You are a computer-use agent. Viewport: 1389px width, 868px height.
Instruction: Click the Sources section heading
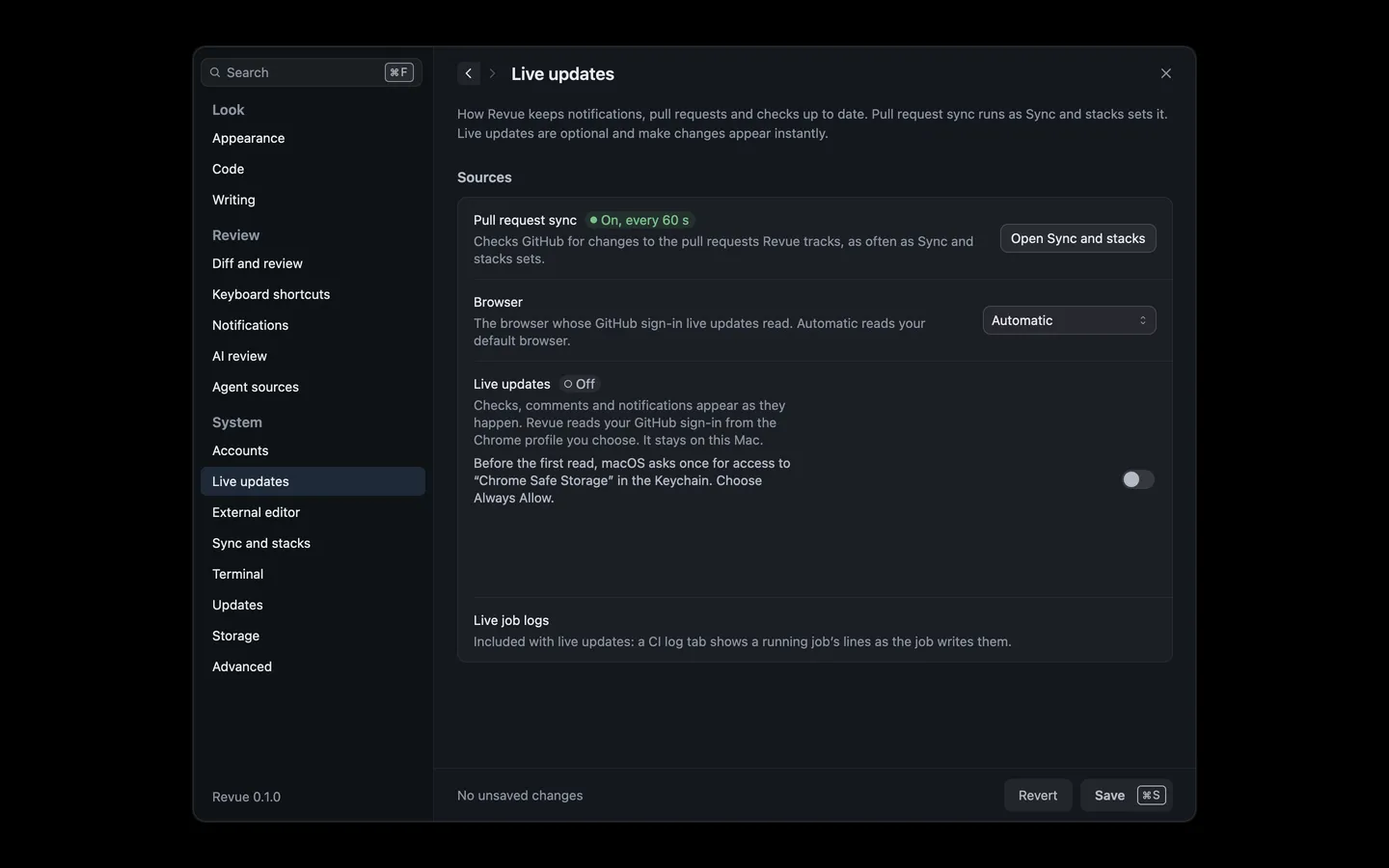[x=484, y=177]
